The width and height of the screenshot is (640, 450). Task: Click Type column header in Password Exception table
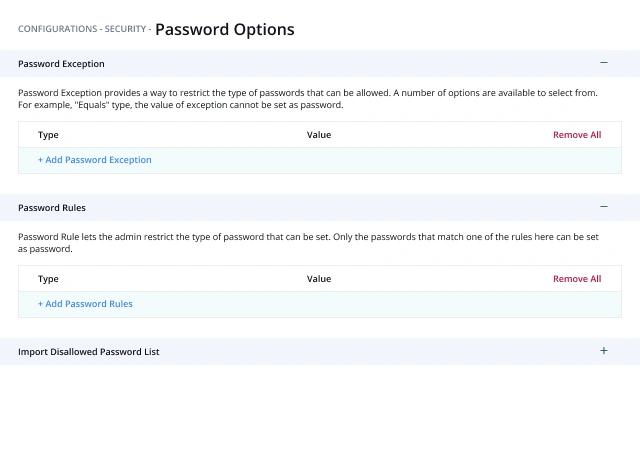coord(48,135)
